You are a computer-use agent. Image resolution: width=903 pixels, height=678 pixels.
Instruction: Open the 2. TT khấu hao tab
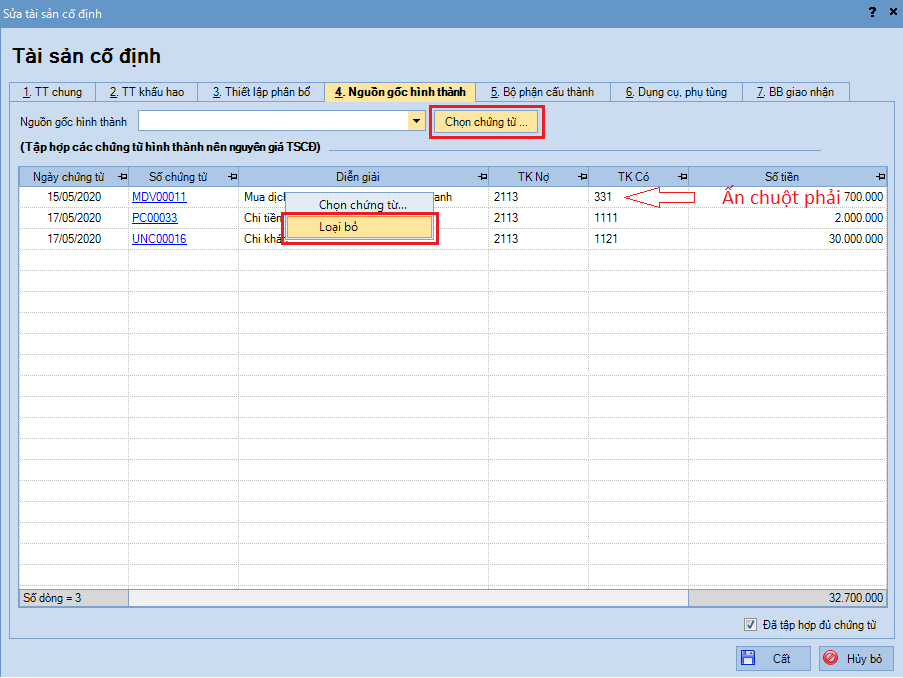tap(147, 92)
